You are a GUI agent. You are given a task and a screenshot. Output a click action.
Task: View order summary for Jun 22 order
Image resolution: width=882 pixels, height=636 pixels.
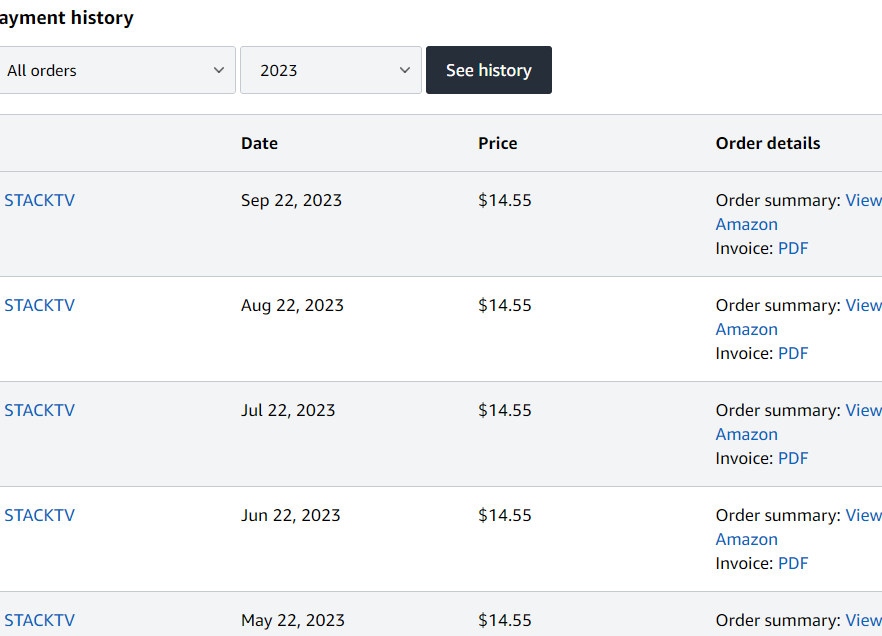(x=863, y=515)
